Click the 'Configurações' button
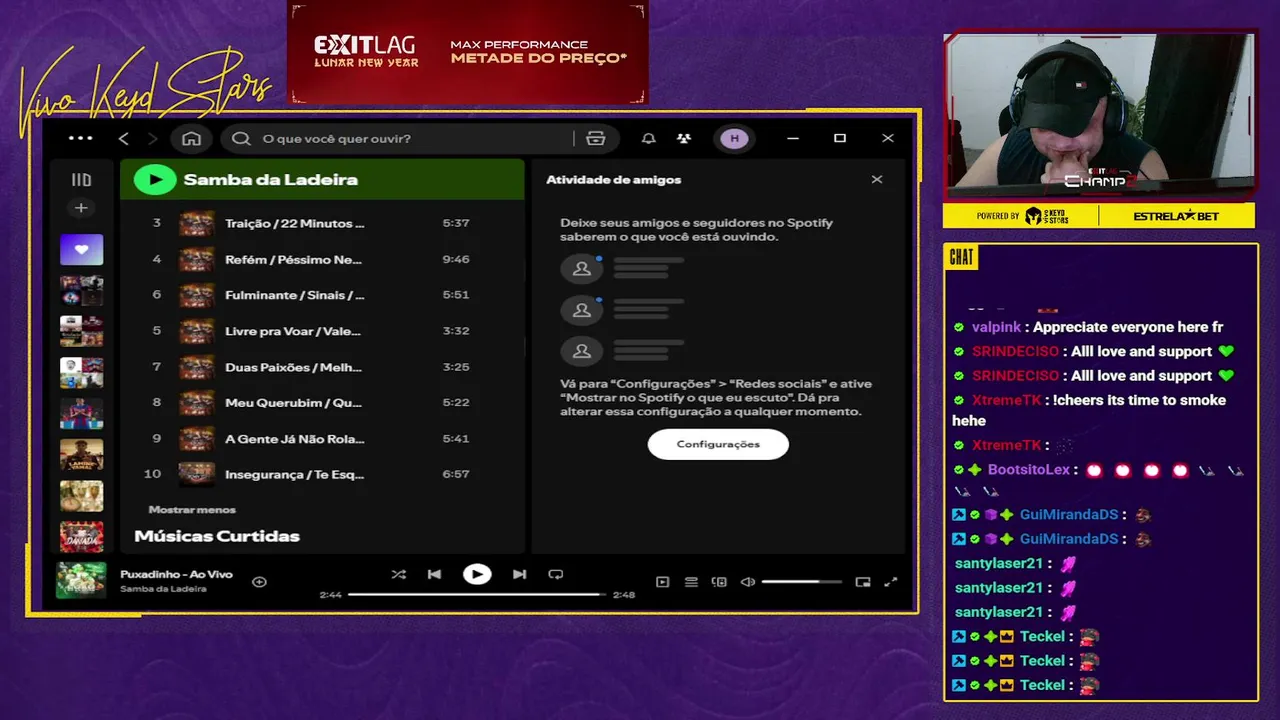 (x=718, y=444)
